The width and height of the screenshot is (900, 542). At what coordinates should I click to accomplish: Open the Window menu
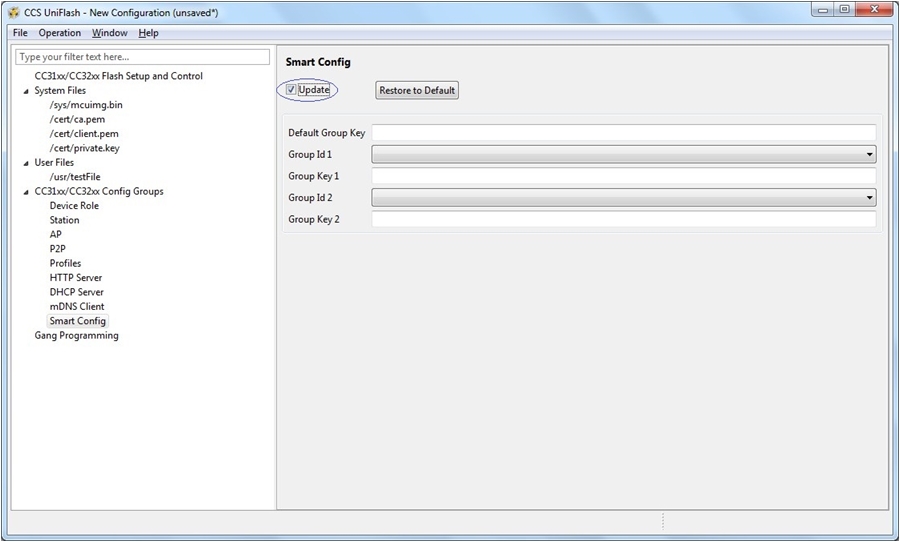click(x=110, y=33)
